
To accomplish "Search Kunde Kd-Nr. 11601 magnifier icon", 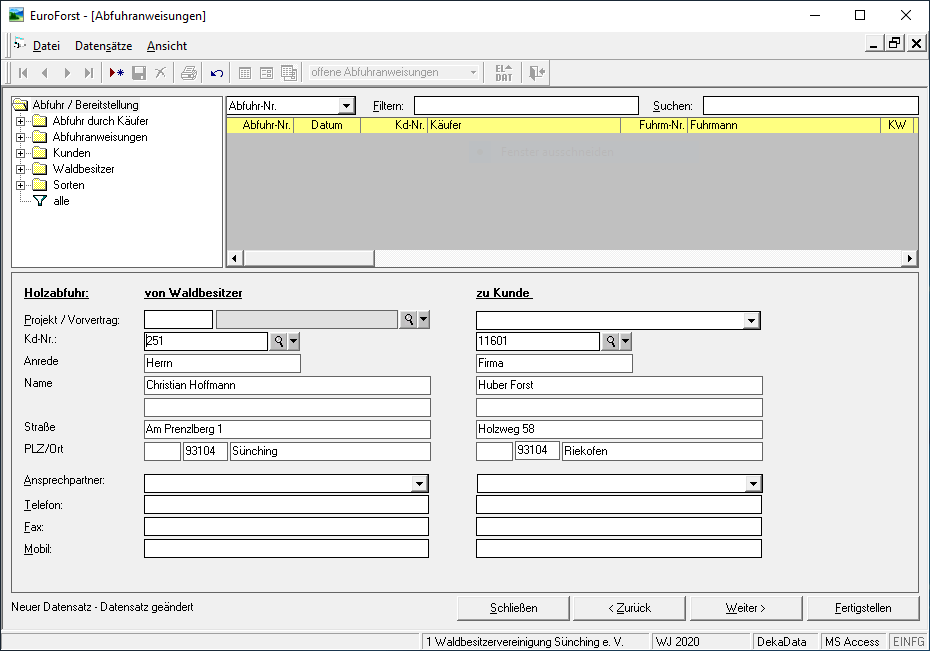I will (x=610, y=342).
